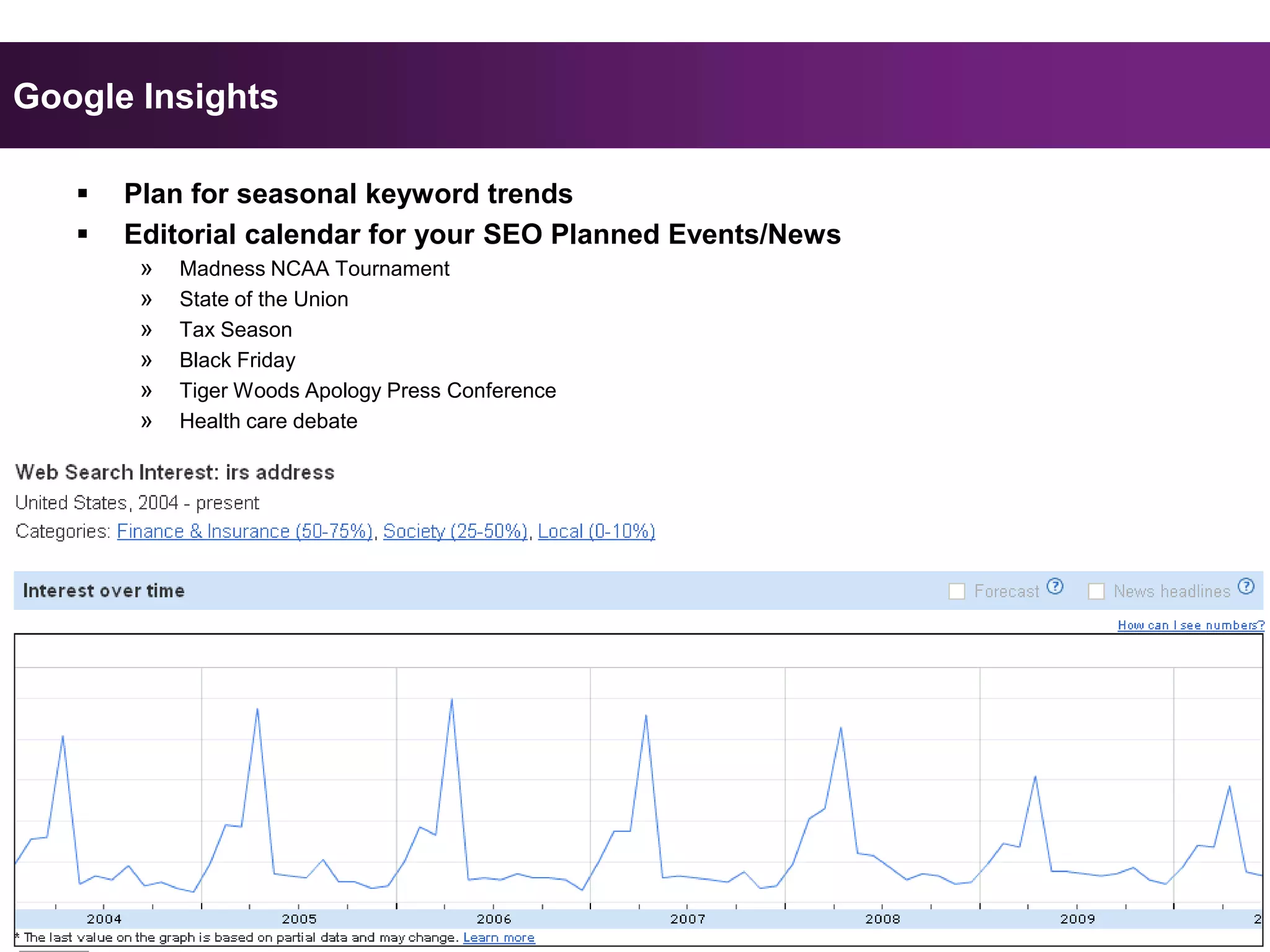The image size is (1270, 952).
Task: Open the Local (0-10%) category link
Action: (597, 532)
